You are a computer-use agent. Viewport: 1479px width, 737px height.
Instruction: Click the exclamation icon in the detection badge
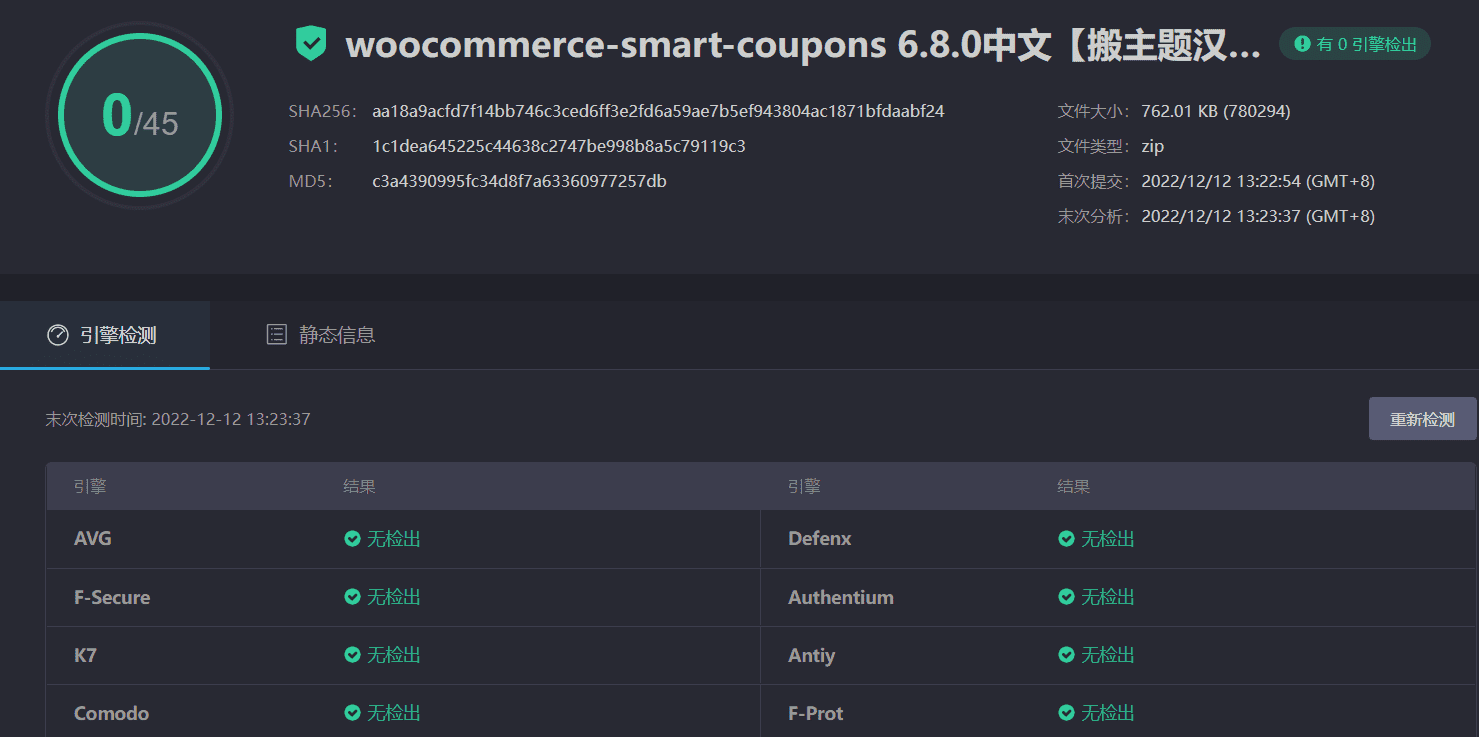pos(1302,44)
